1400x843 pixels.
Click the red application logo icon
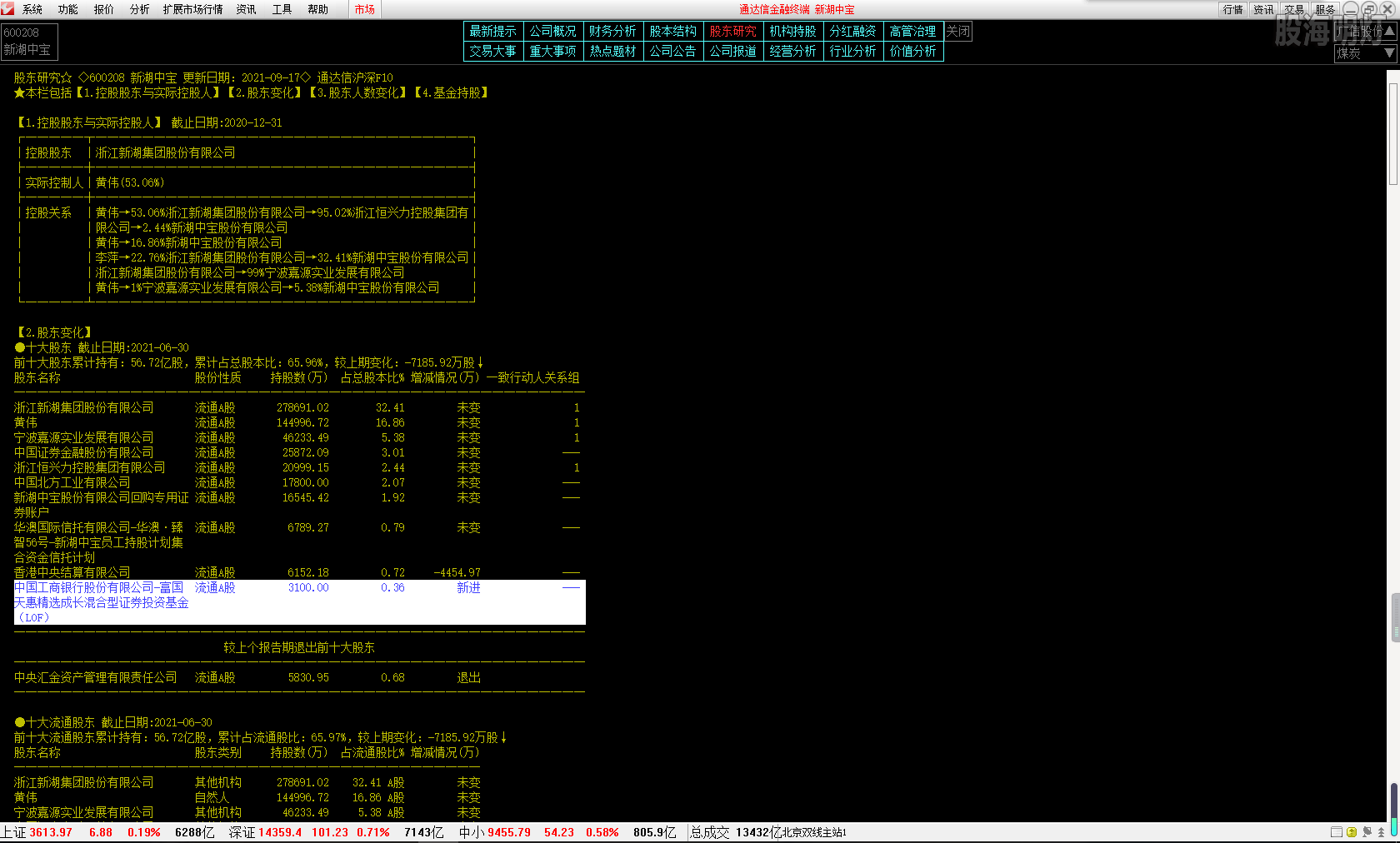[x=7, y=8]
